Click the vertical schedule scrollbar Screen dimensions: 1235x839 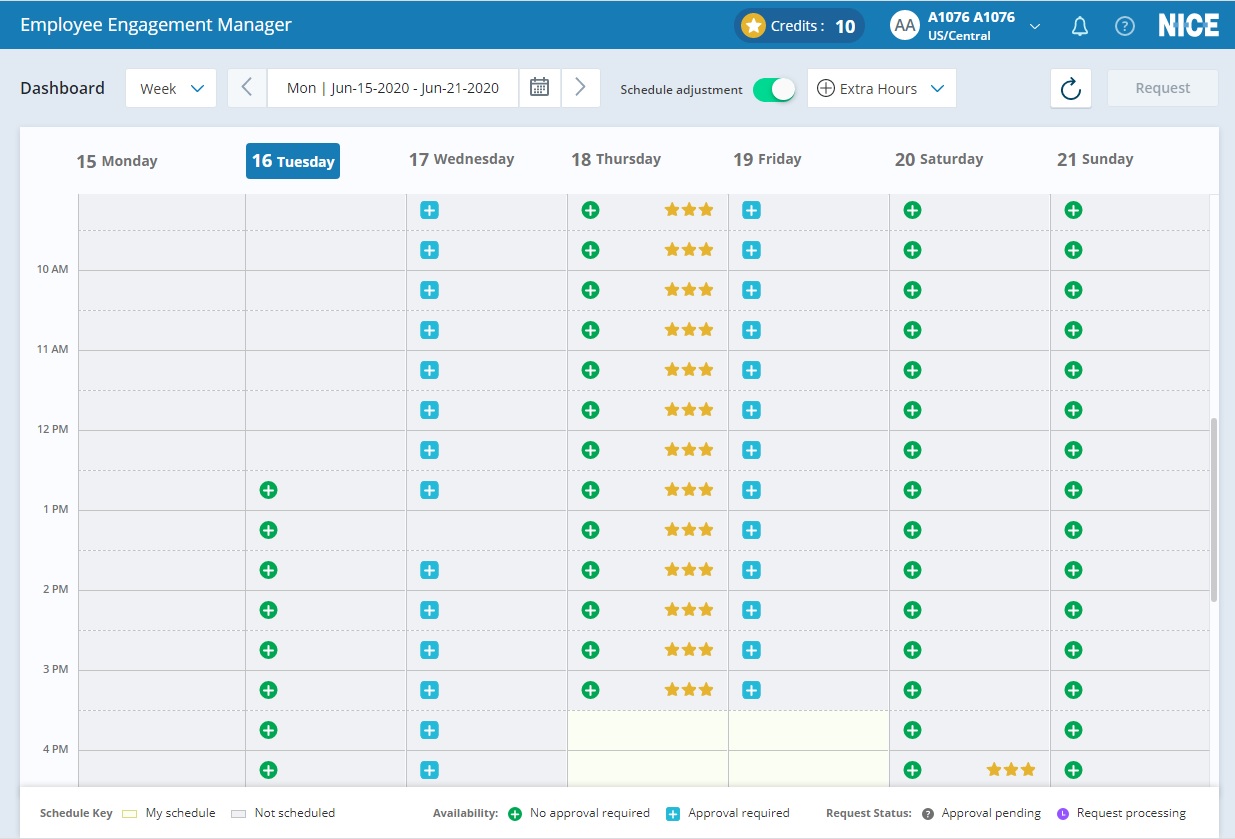[1214, 508]
